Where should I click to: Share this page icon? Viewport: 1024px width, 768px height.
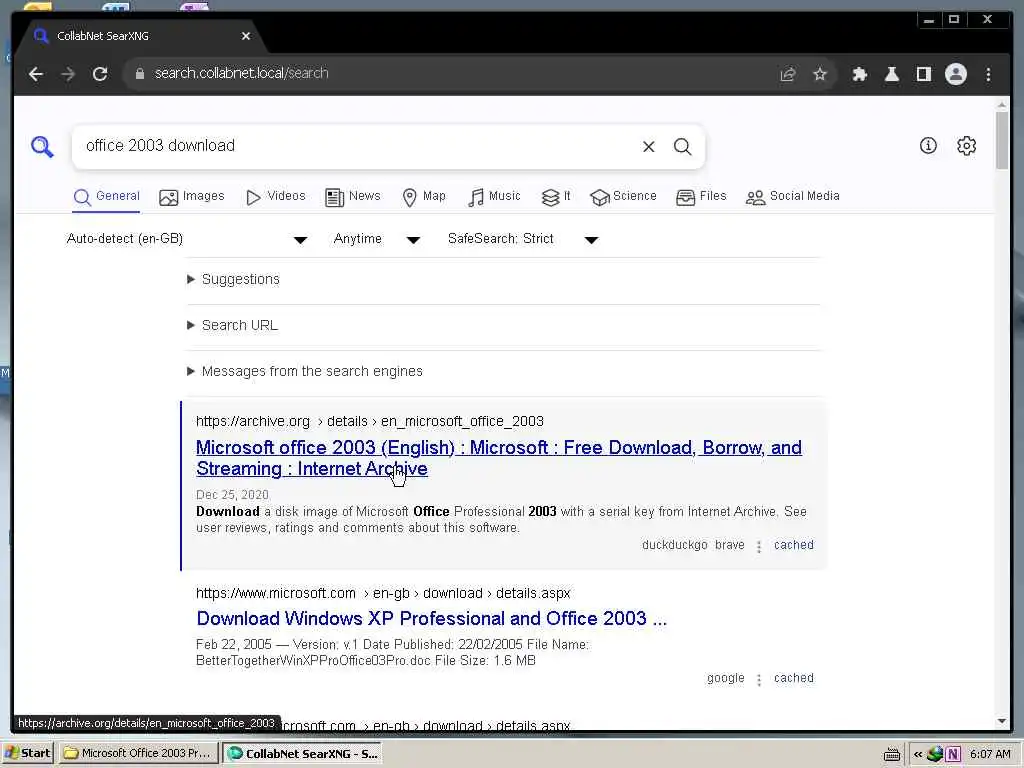788,74
